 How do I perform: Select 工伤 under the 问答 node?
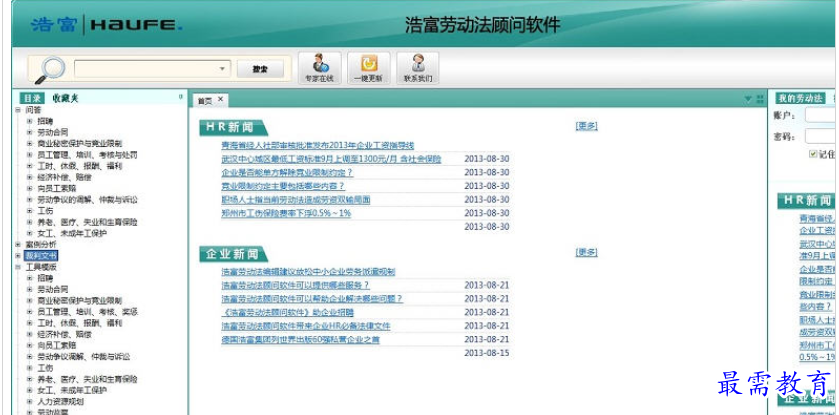(x=45, y=211)
